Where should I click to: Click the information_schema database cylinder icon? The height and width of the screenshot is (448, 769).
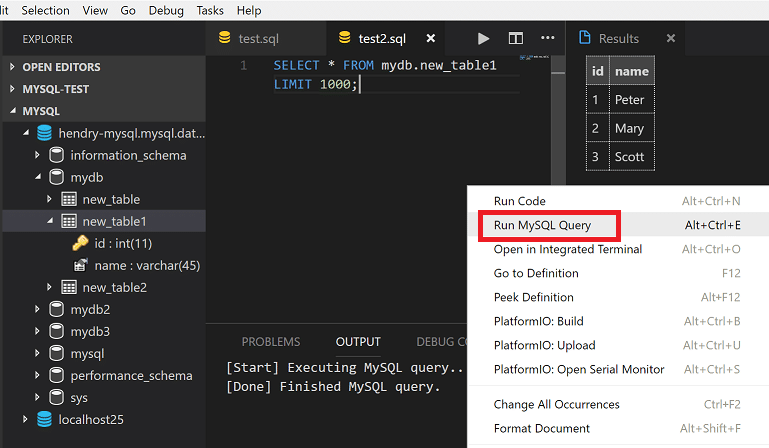pyautogui.click(x=56, y=155)
